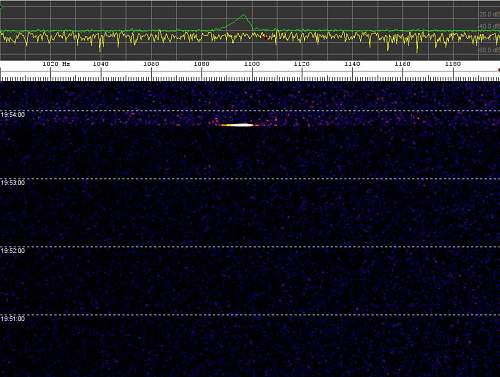Click the 1060 frequency scale label

[x=151, y=64]
